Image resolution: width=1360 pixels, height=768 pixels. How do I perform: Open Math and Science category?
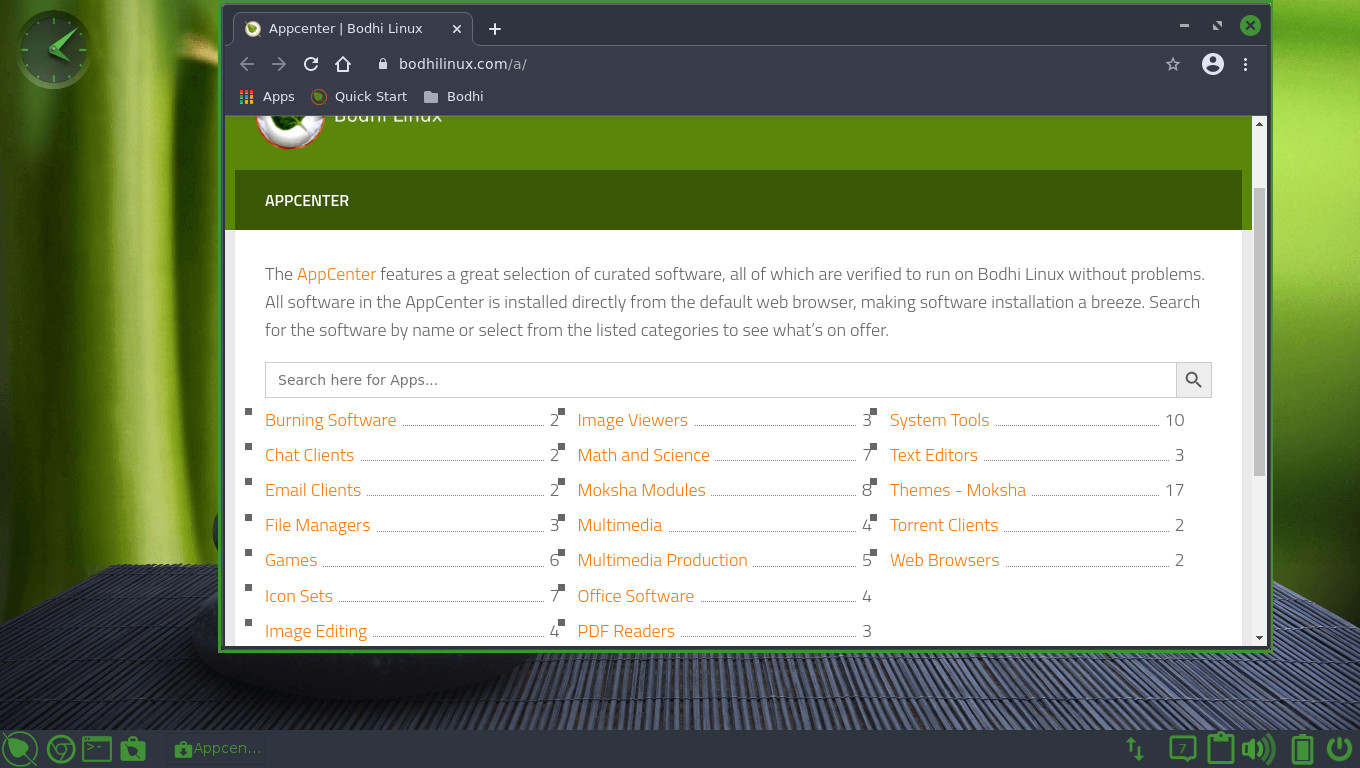[644, 455]
